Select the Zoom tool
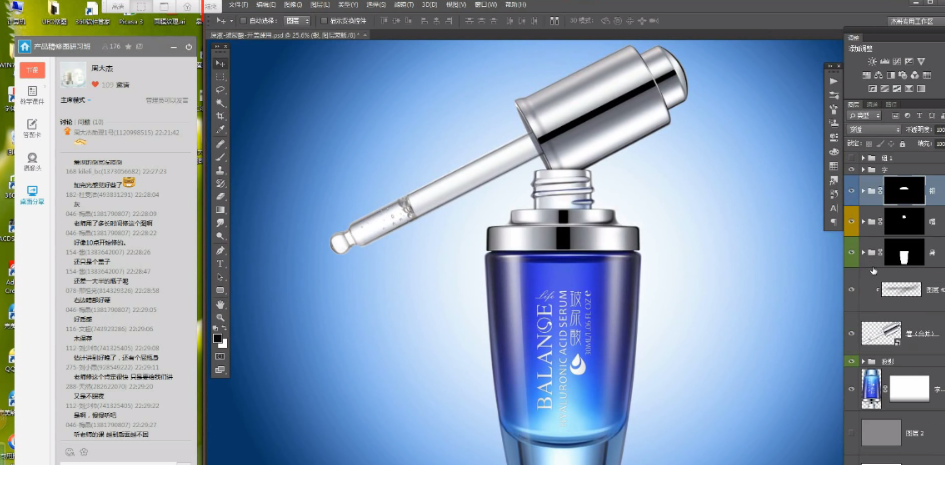Viewport: 945px width, 488px height. coord(221,318)
